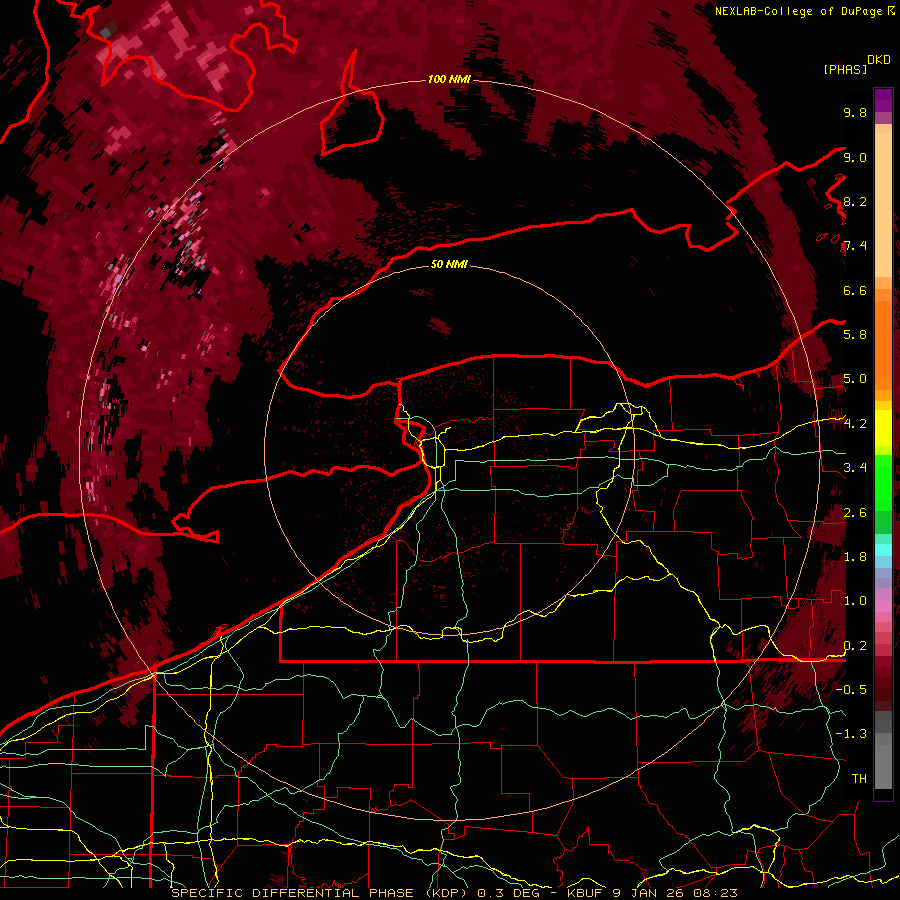Screen dimensions: 900x900
Task: Click the 6.6 scale value
Action: pos(855,290)
